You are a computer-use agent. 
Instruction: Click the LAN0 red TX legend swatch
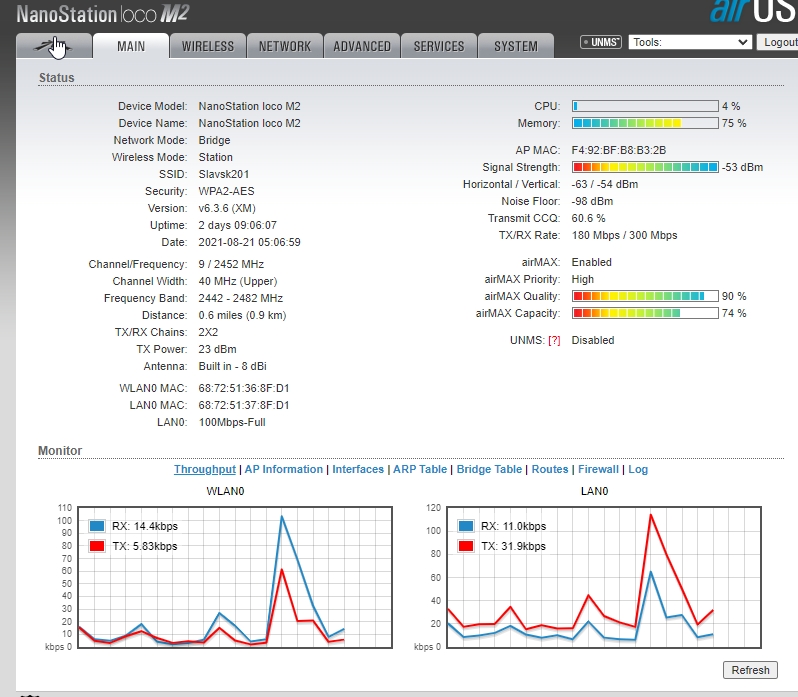tap(466, 546)
